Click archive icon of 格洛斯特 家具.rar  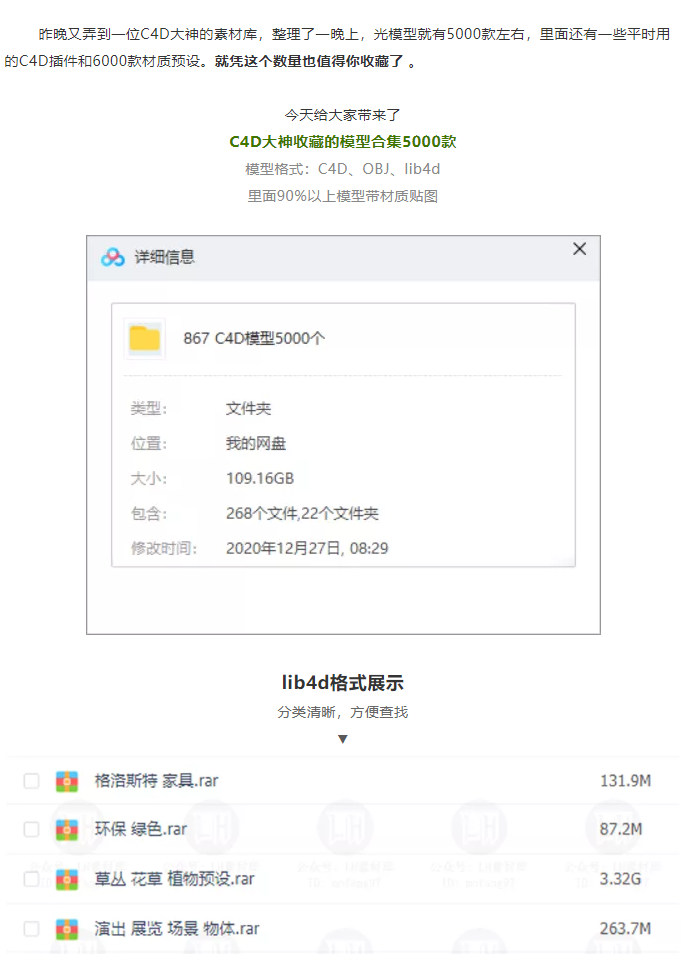[x=67, y=781]
